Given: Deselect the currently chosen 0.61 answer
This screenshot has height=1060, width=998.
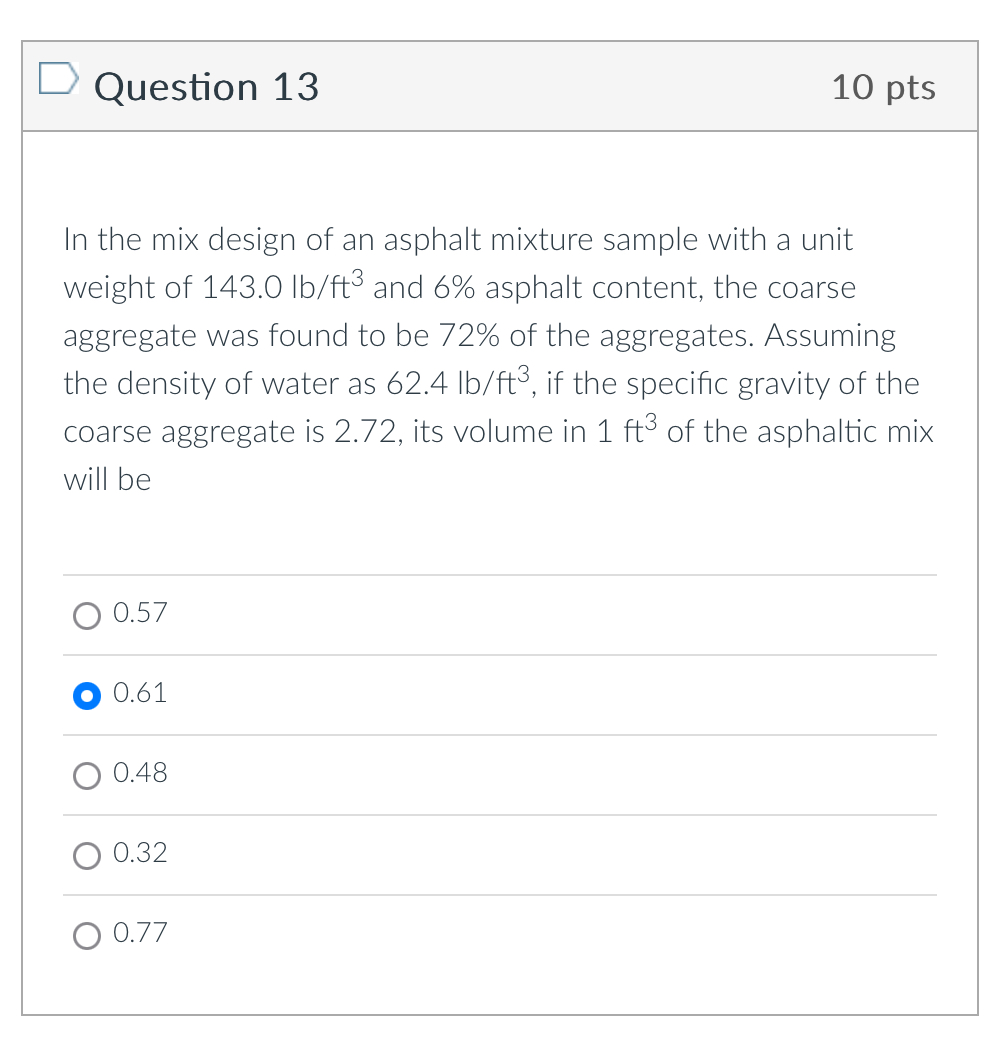Looking at the screenshot, I should point(87,695).
